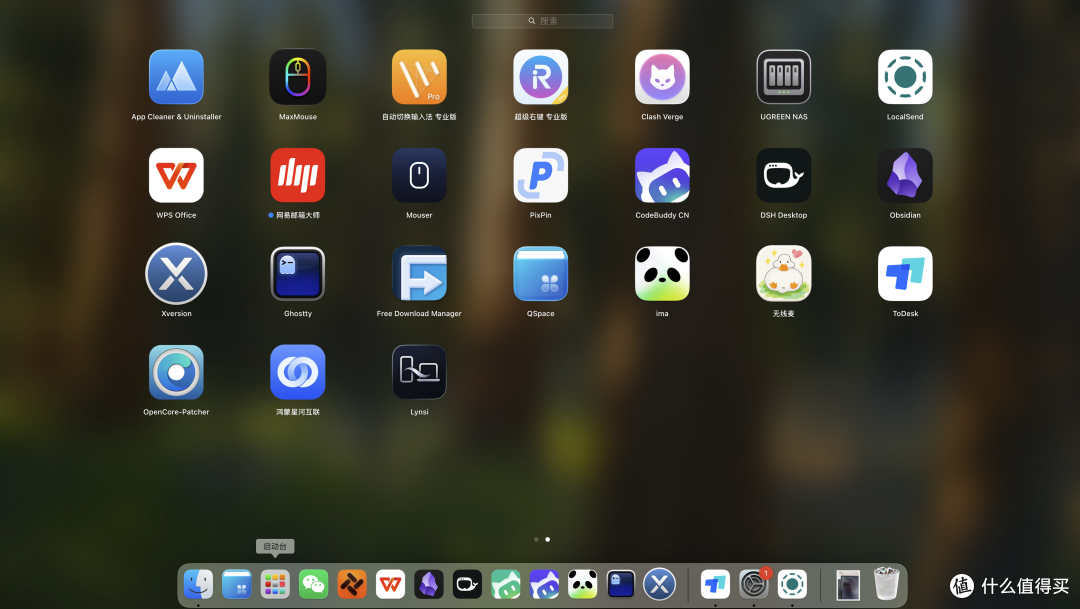Click the ToDesk icon in the Dock

tap(715, 584)
